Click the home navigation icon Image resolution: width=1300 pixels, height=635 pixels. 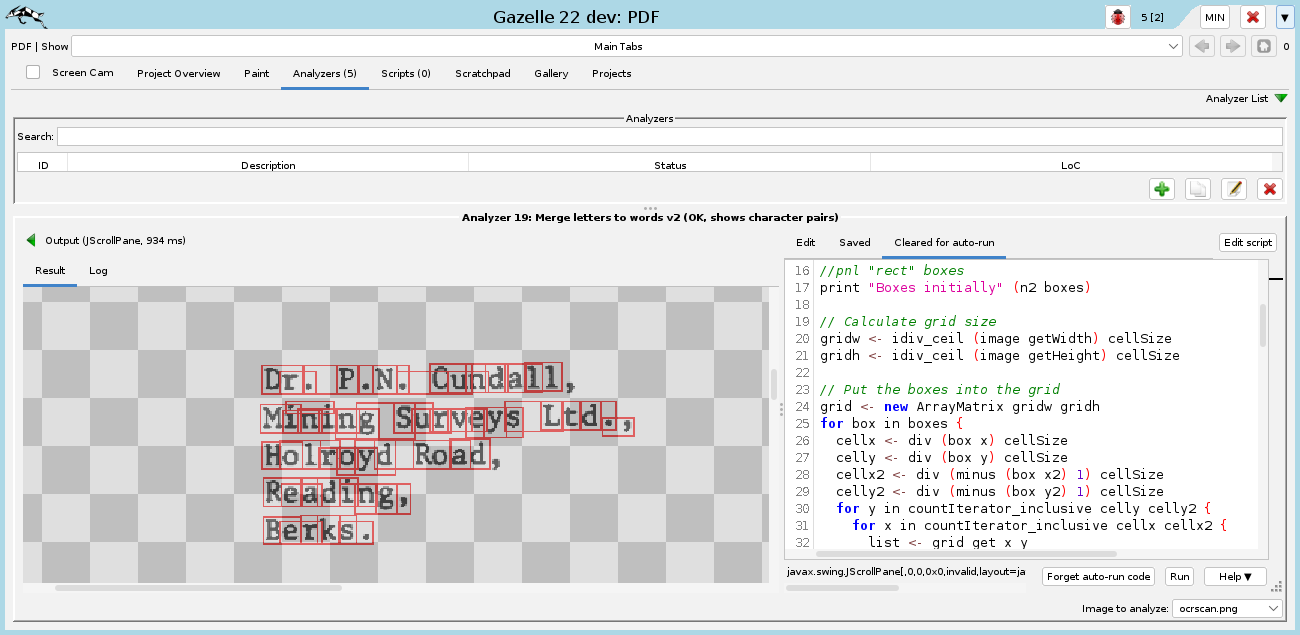pos(1264,46)
